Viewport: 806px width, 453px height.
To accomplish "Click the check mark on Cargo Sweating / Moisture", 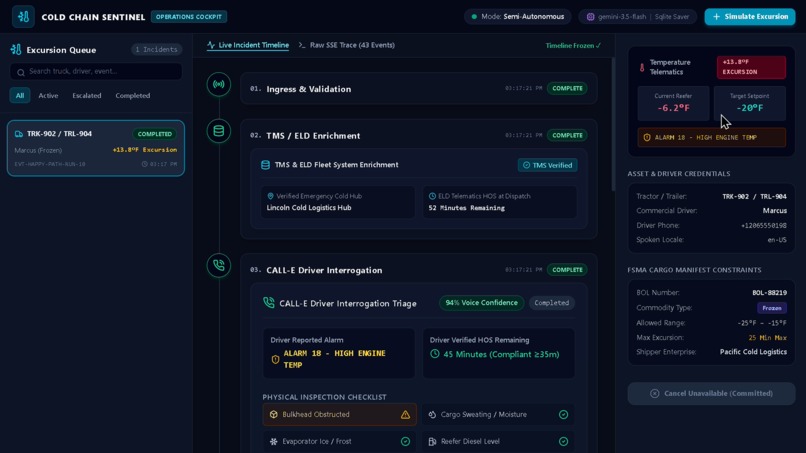I will click(x=563, y=414).
